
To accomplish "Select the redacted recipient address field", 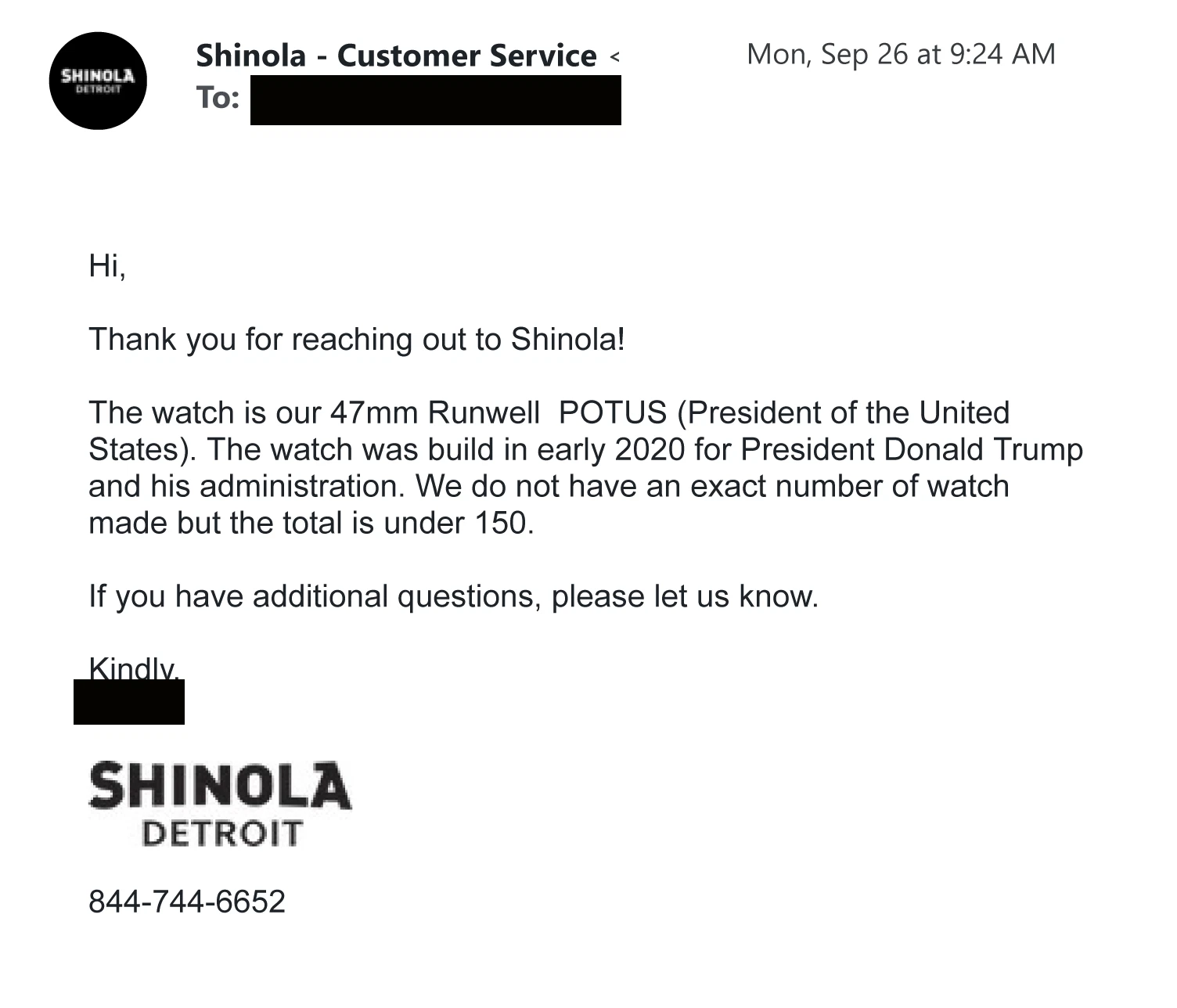I will [435, 100].
